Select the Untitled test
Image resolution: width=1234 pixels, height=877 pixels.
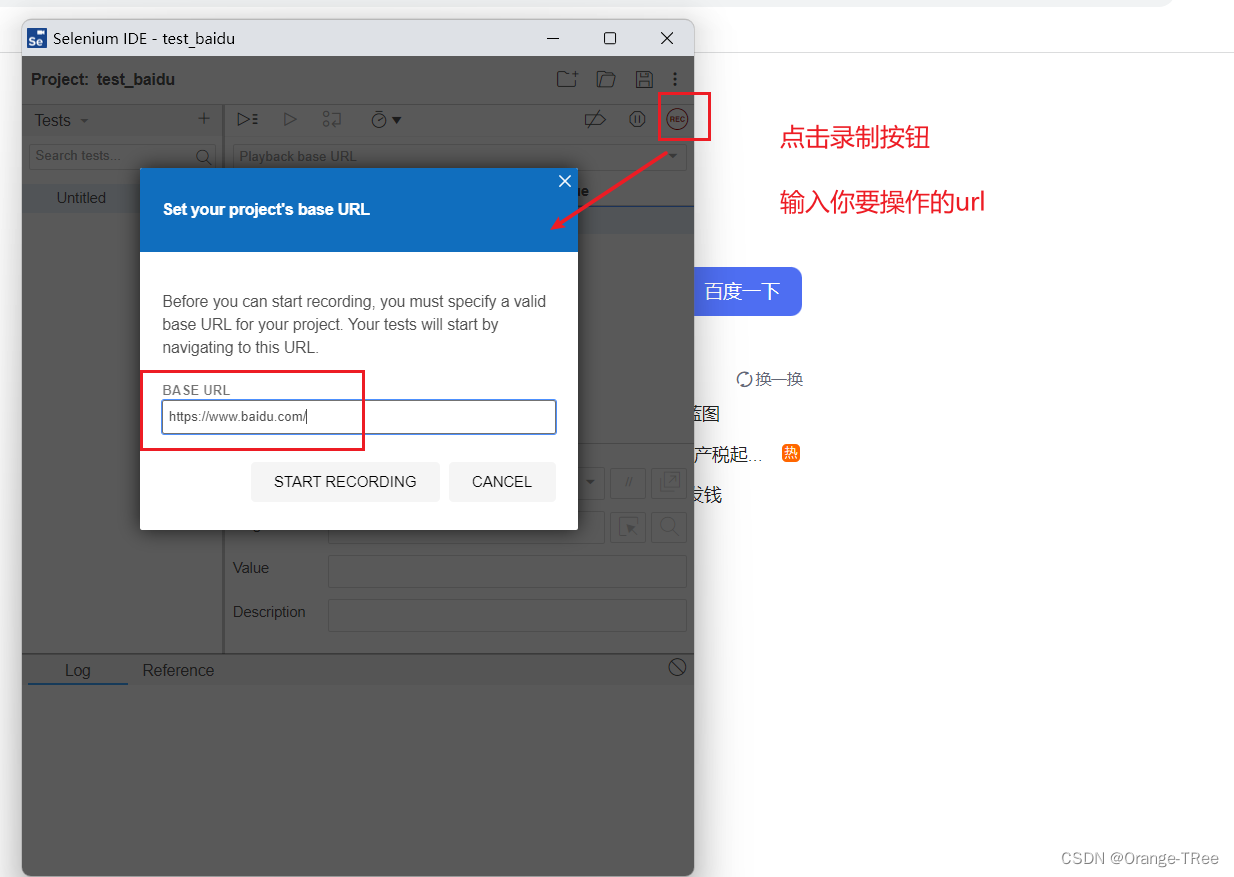[81, 198]
